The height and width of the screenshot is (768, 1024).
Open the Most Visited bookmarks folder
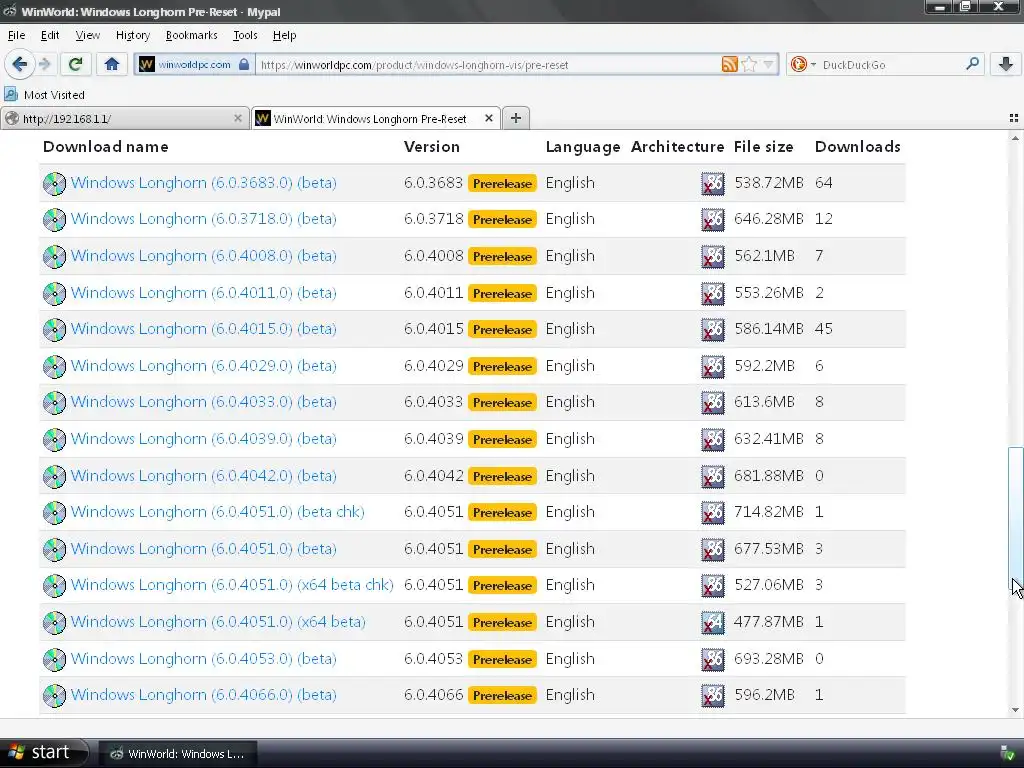tap(44, 95)
